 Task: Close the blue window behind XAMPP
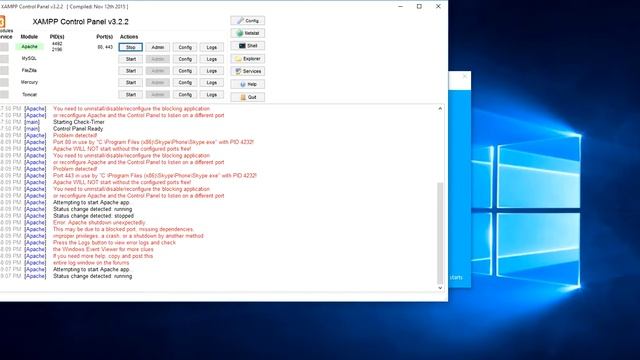[x=464, y=76]
